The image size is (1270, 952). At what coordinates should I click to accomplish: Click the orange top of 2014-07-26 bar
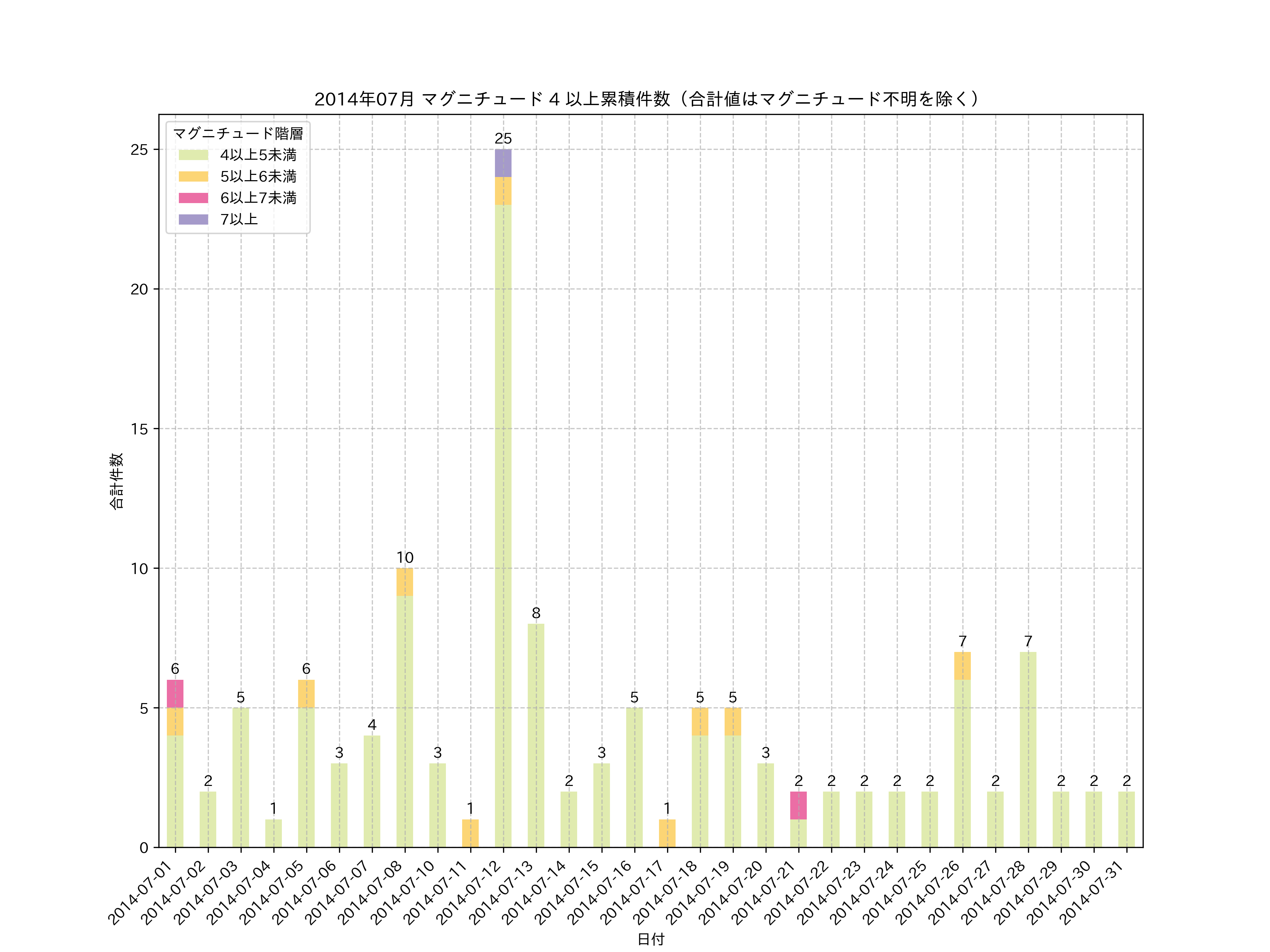coord(962,666)
